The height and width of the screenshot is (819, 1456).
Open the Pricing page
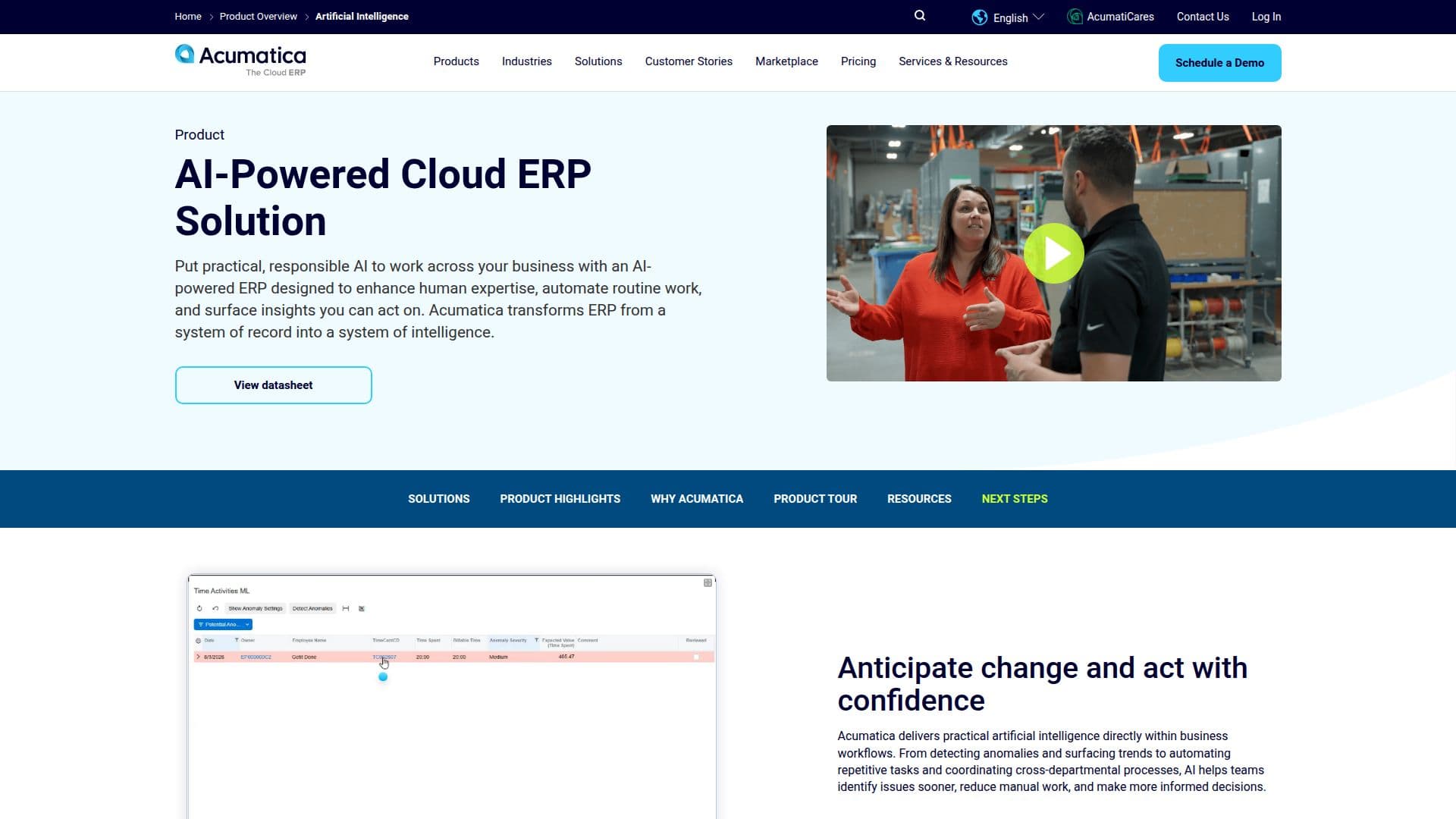pos(858,61)
